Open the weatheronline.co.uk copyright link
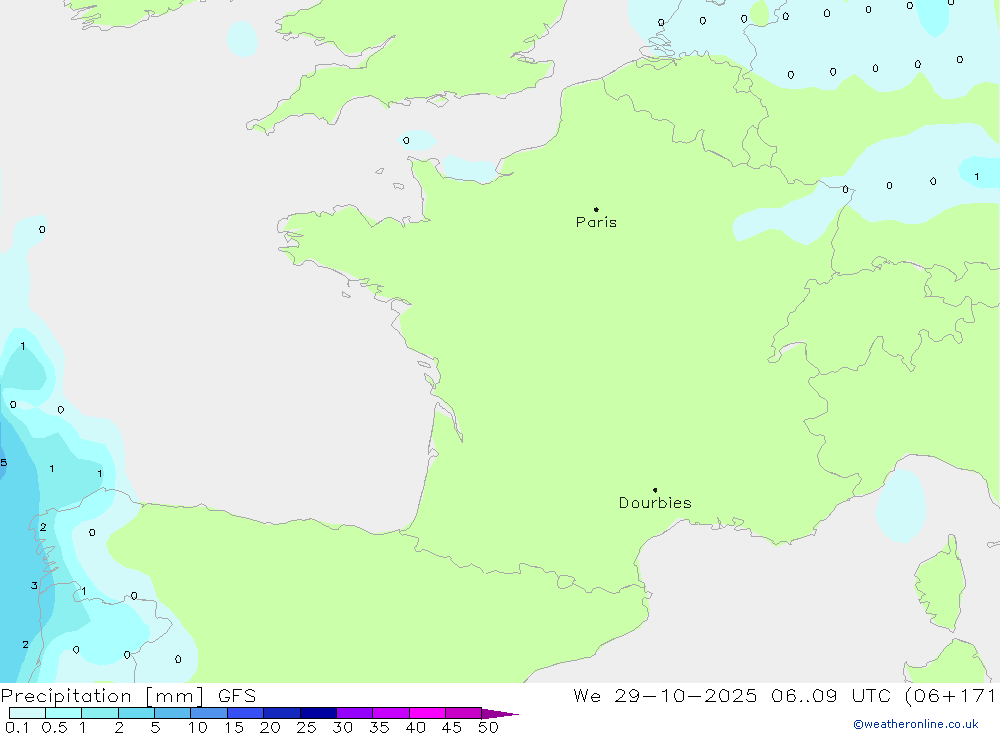Screen dimensions: 1000x733 (915, 724)
